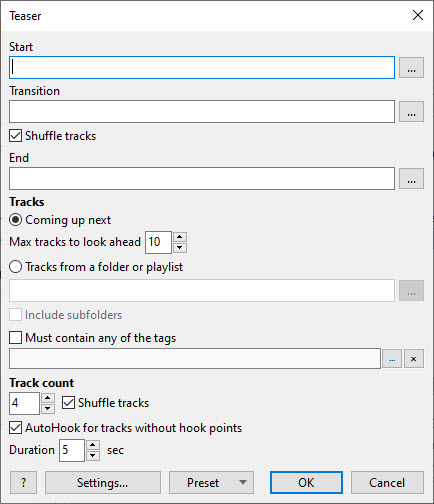This screenshot has height=504, width=434.
Task: Clear tags with the x button
Action: click(x=414, y=359)
